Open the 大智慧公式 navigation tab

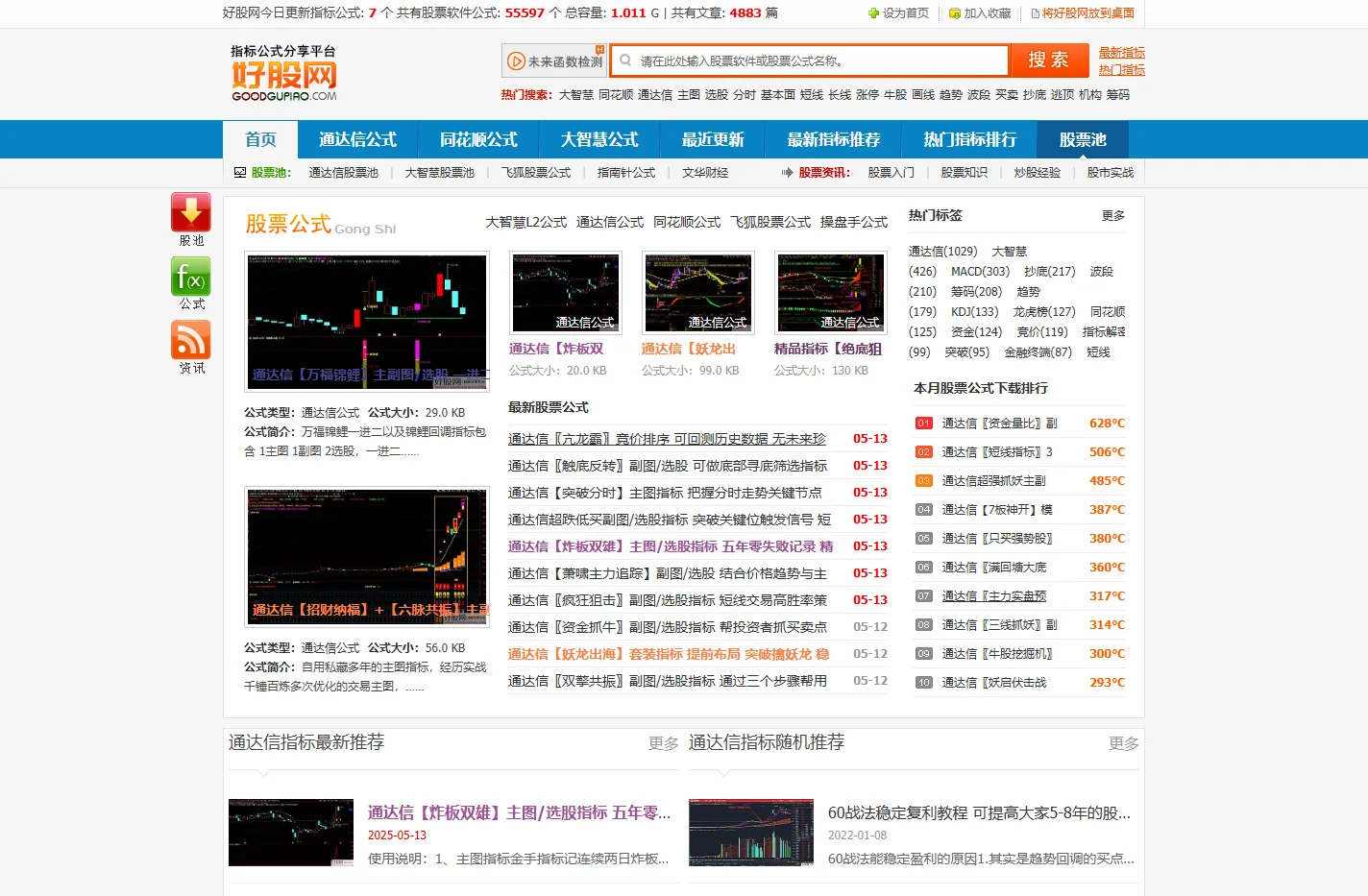[599, 139]
